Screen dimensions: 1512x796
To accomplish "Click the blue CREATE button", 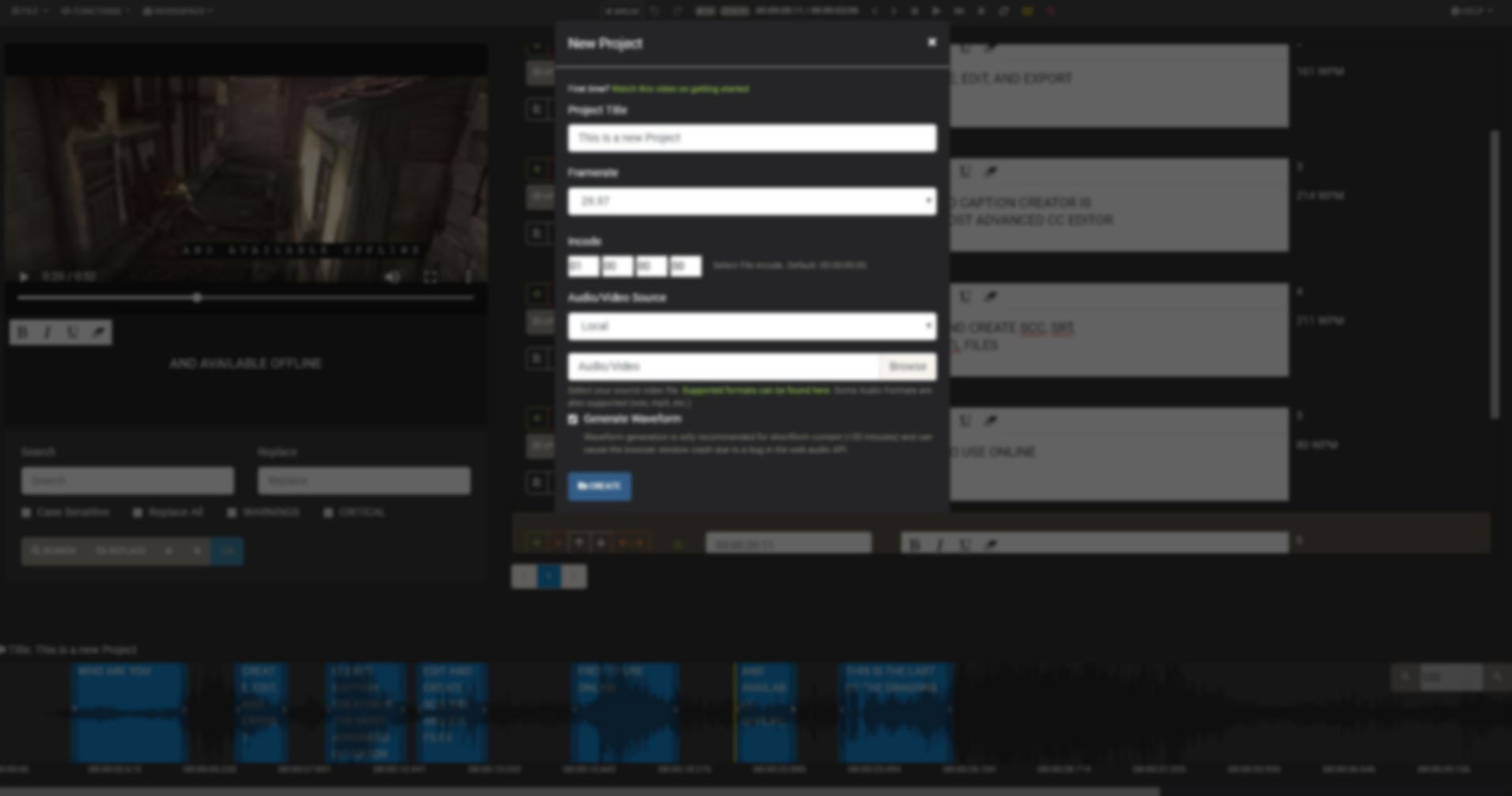I will coord(599,486).
